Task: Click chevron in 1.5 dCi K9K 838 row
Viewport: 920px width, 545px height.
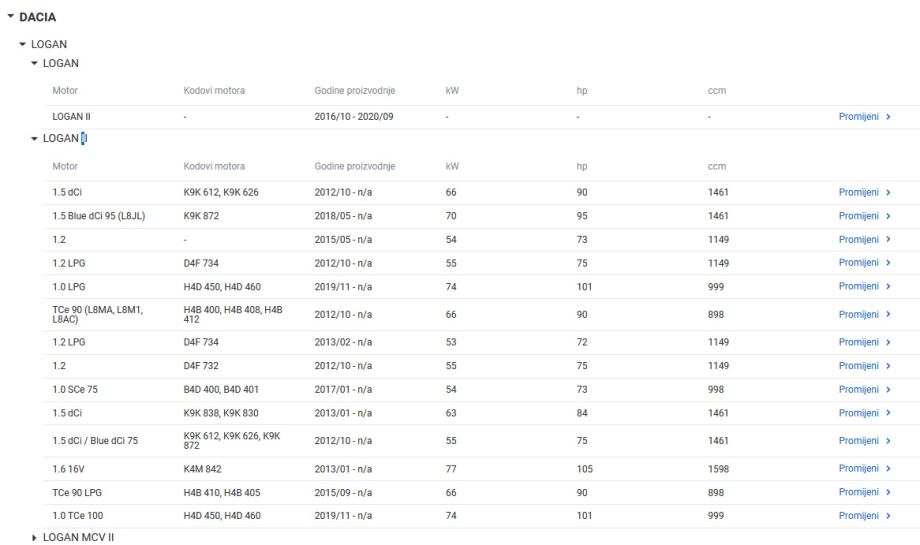Action: coord(888,413)
